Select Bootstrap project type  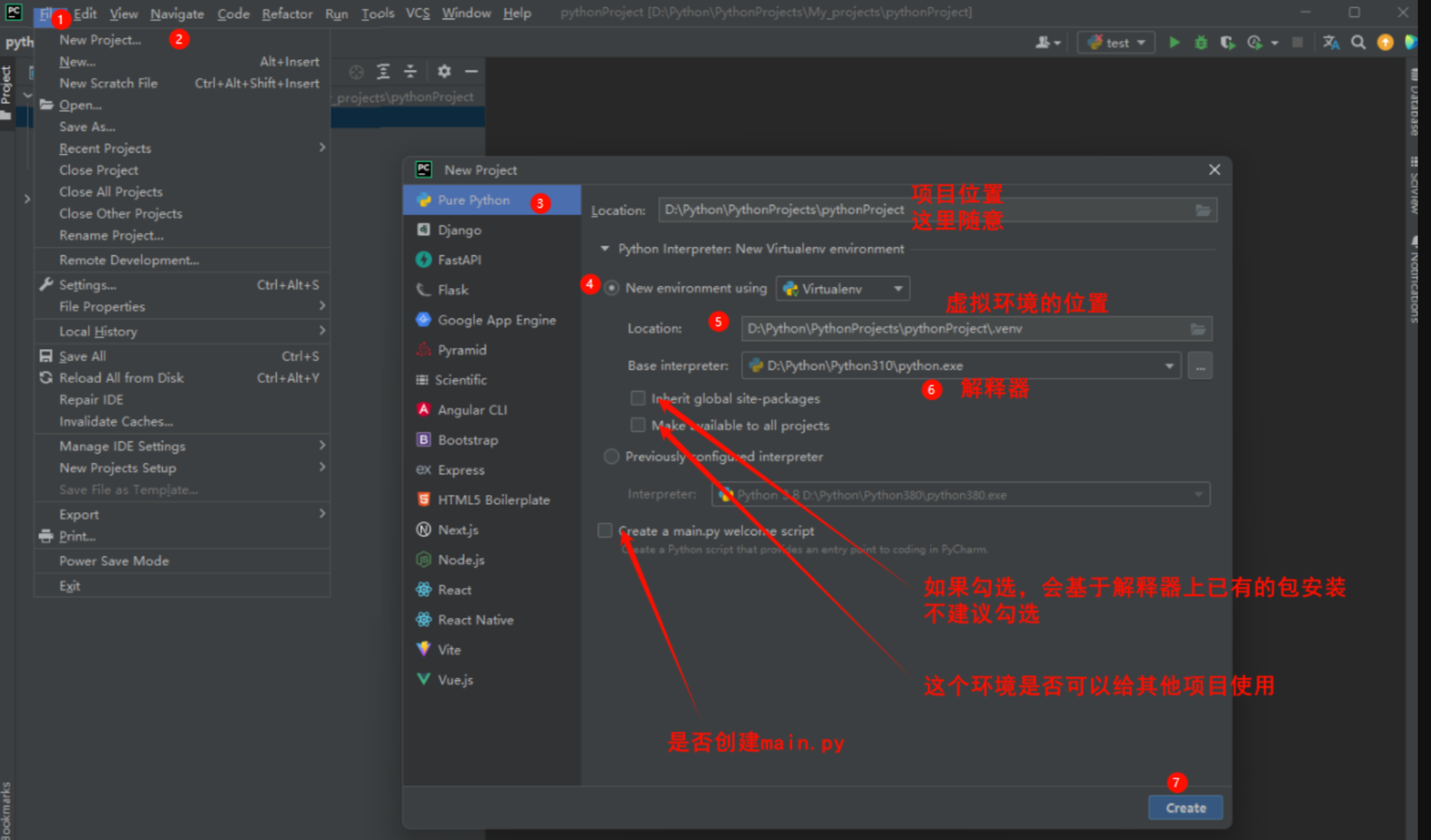point(491,440)
